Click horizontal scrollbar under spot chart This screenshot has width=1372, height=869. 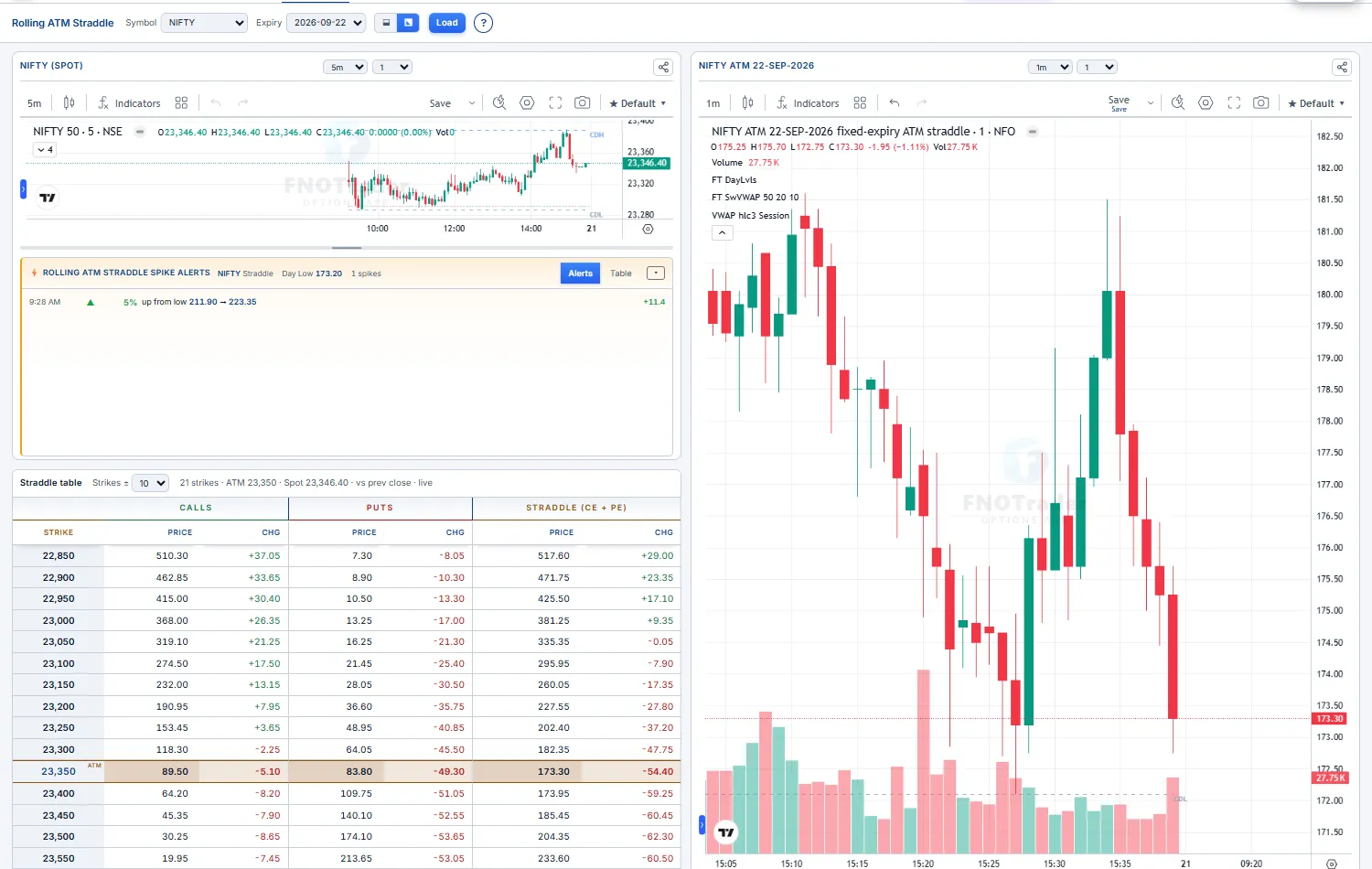(347, 248)
